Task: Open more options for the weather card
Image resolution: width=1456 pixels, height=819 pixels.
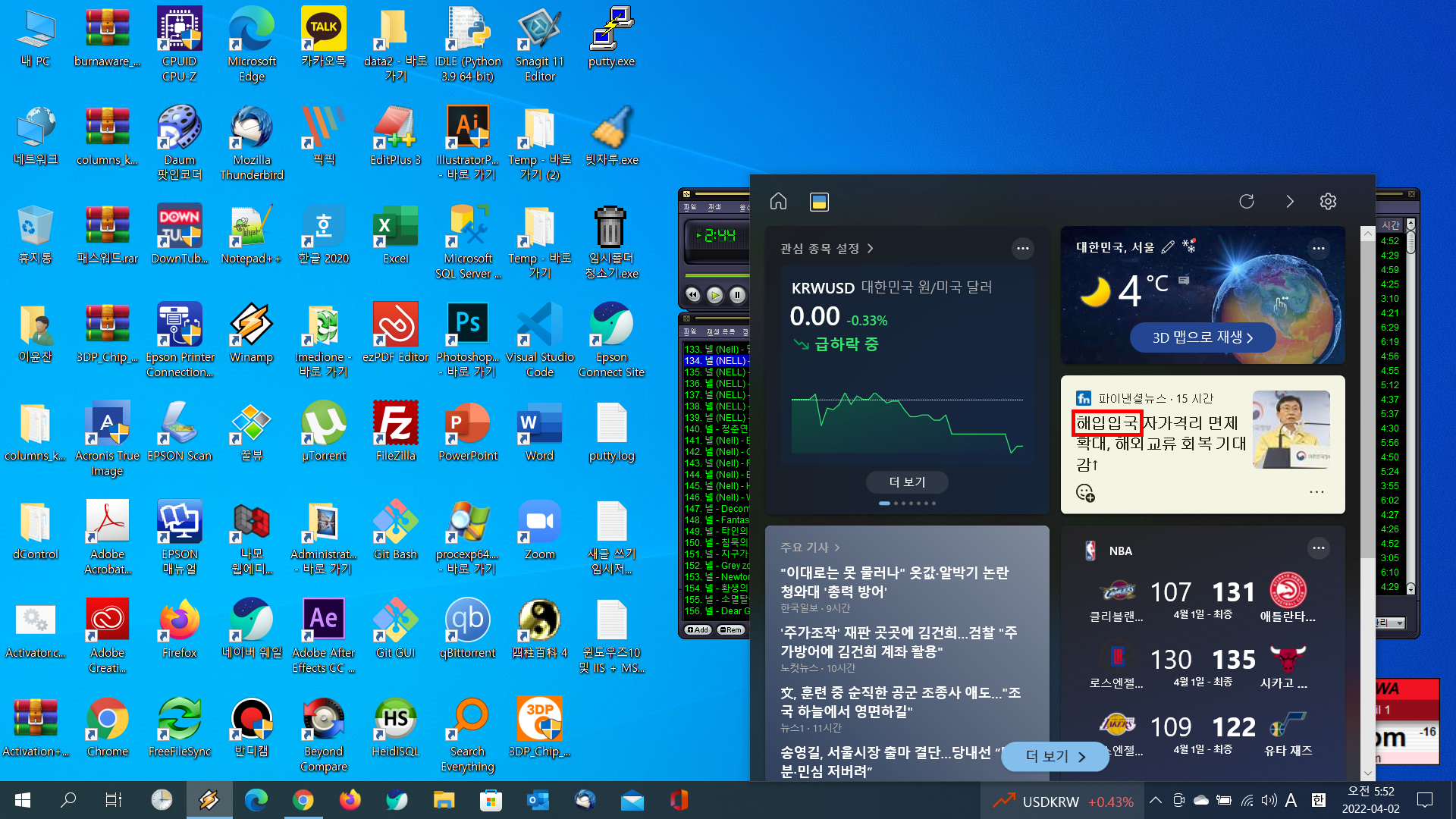Action: (1319, 248)
